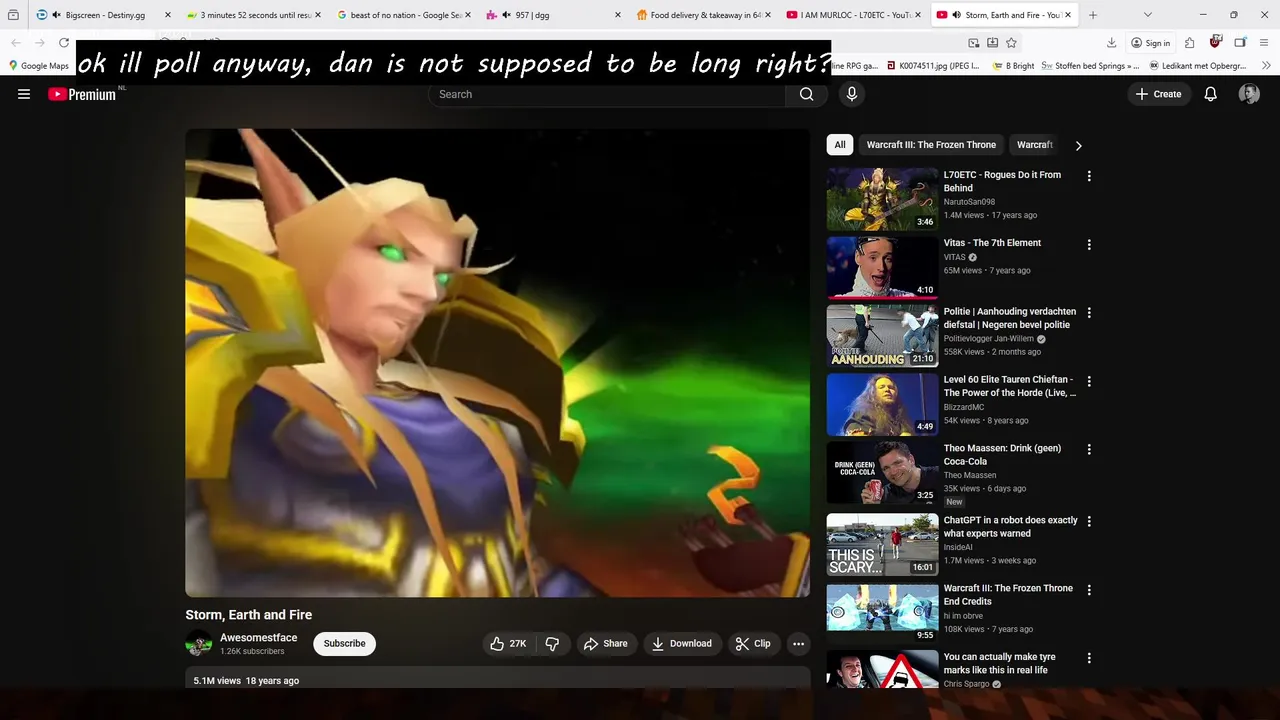Open the L70ETC Rogues Do it thumbnail
This screenshot has height=720, width=1280.
(x=882, y=199)
